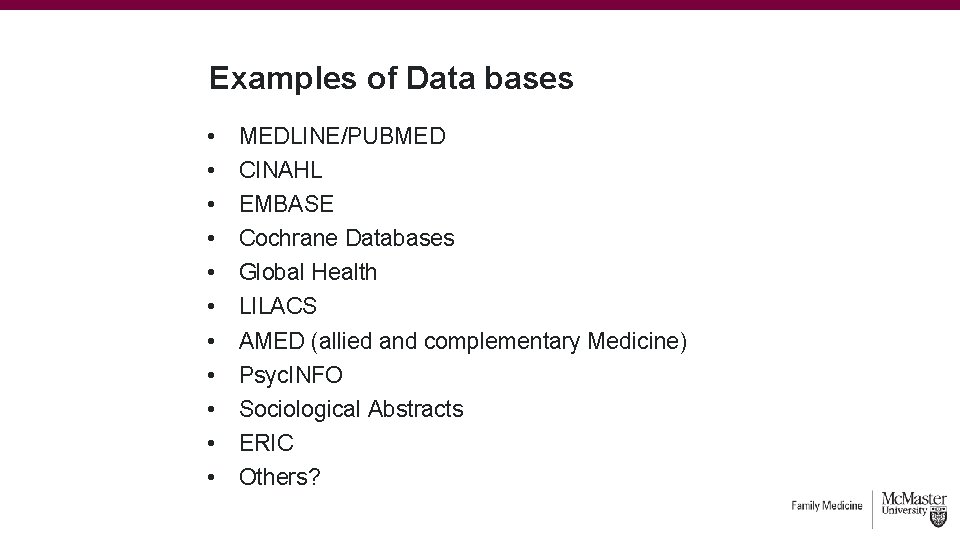Screen dimensions: 960x540
Task: Select the Global Health entry
Action: [x=308, y=272]
